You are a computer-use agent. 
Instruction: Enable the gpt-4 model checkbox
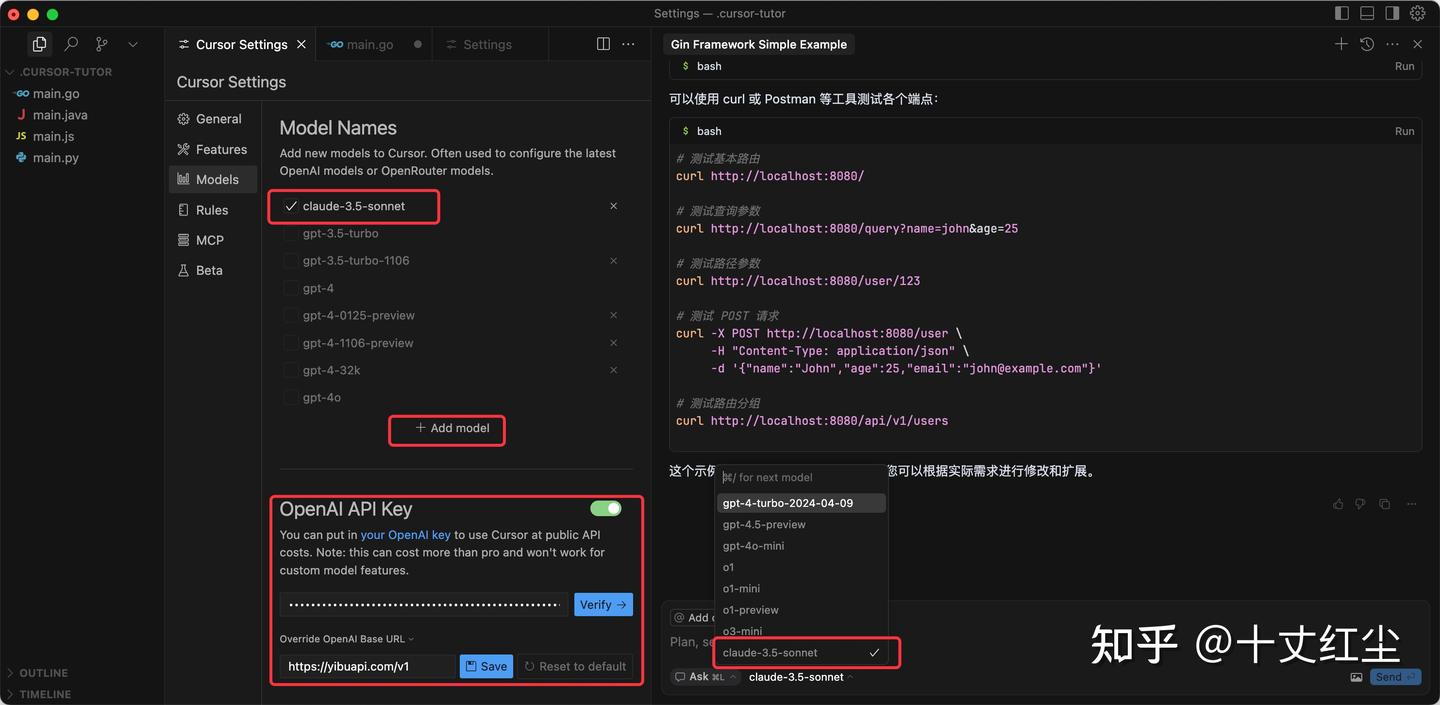[291, 288]
